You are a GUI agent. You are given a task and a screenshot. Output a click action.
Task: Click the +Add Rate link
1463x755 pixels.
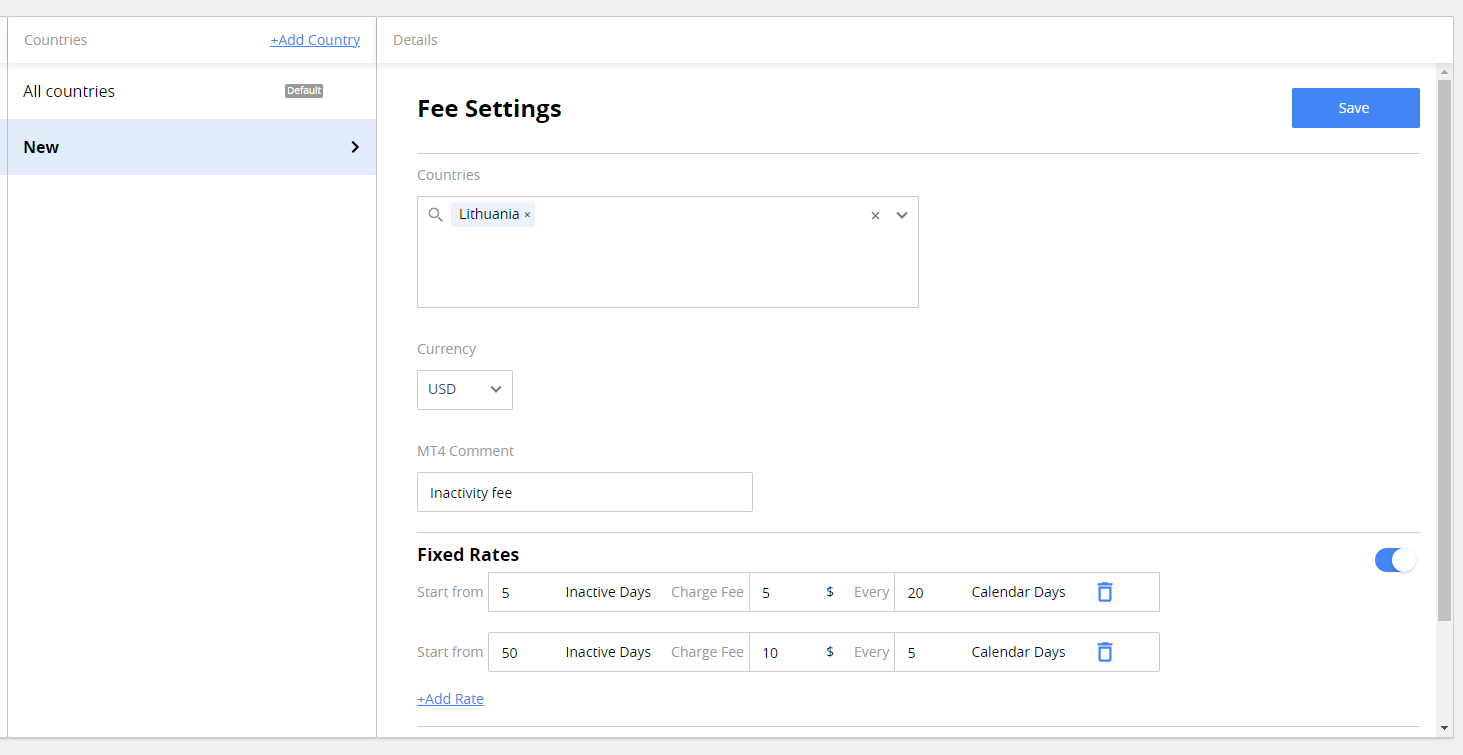tap(450, 698)
